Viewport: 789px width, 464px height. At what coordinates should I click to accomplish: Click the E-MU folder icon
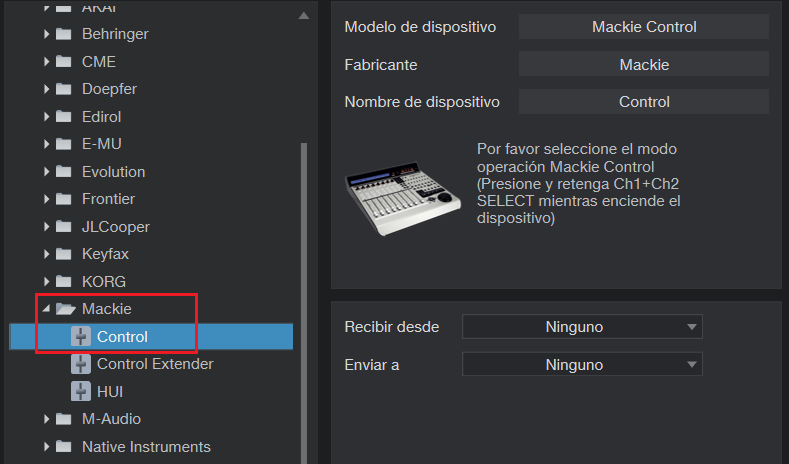click(x=63, y=144)
